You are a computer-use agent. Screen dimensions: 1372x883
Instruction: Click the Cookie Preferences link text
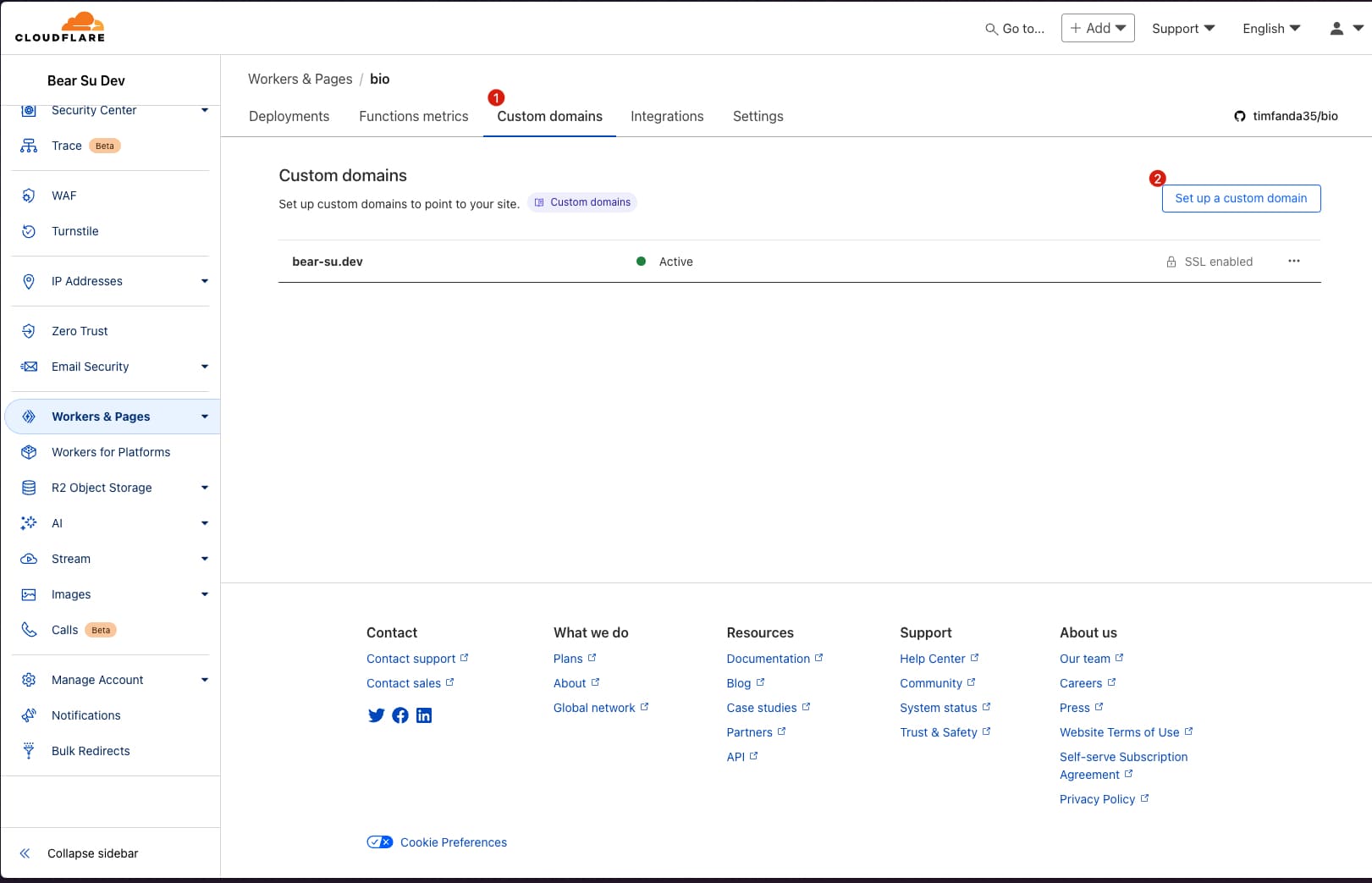(x=454, y=842)
